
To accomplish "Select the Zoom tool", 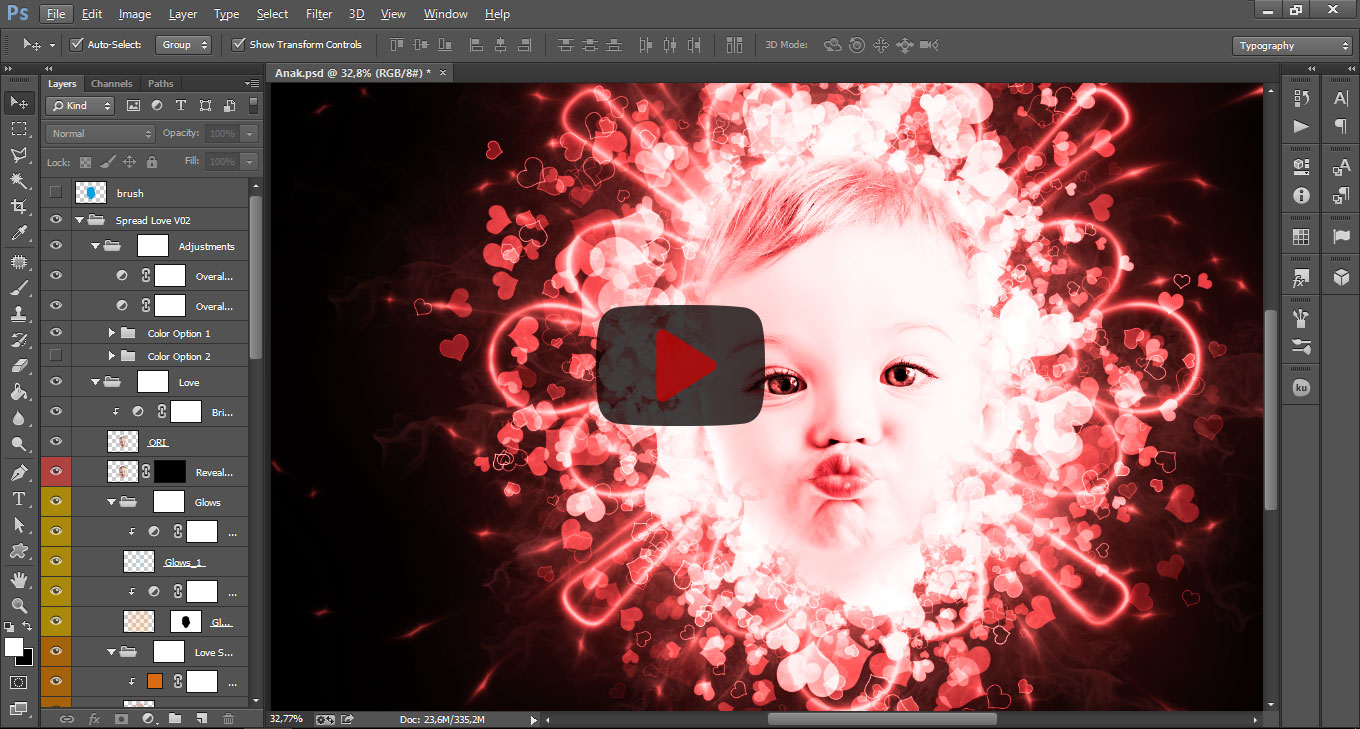I will tap(19, 605).
